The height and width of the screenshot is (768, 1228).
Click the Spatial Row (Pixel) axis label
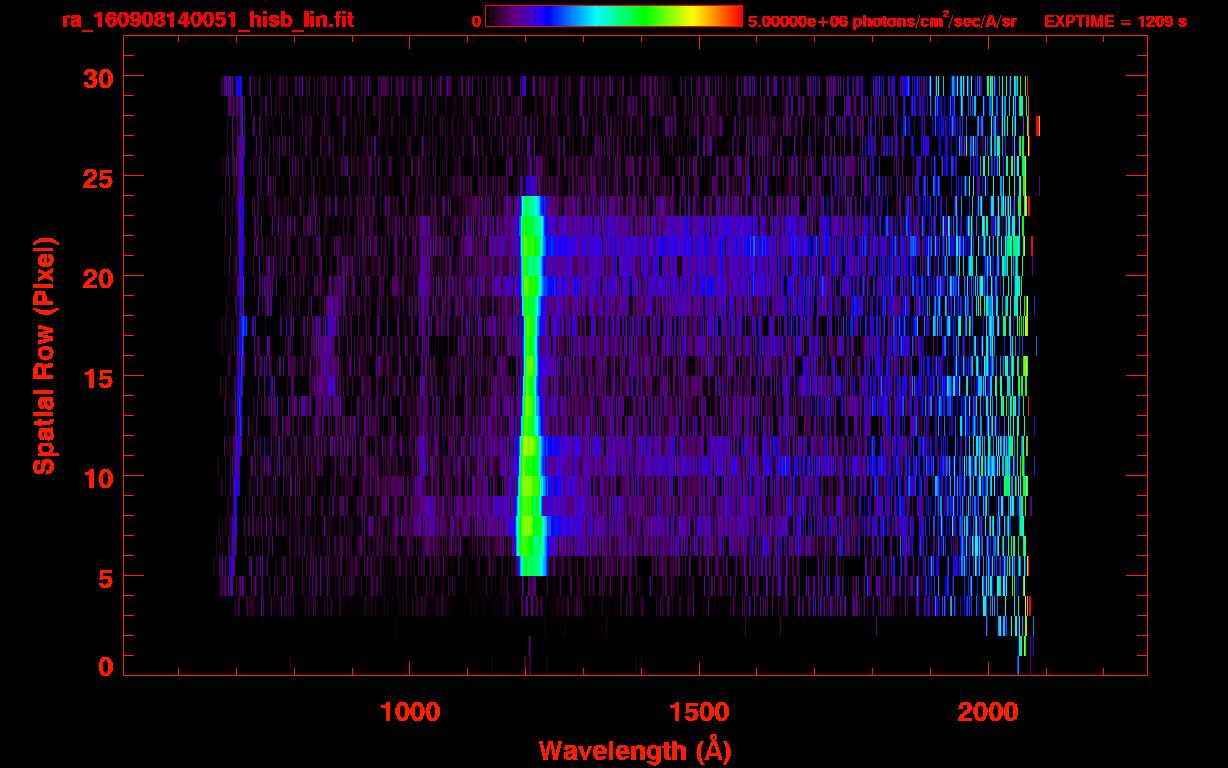pyautogui.click(x=44, y=356)
